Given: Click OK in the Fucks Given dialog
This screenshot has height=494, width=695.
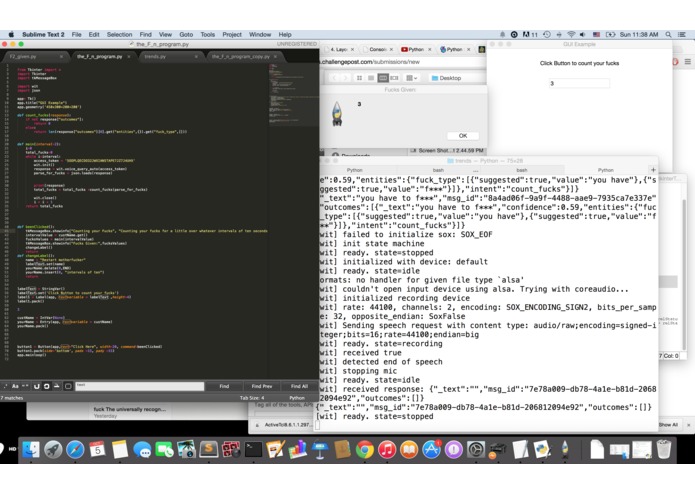Looking at the screenshot, I should click(x=463, y=136).
